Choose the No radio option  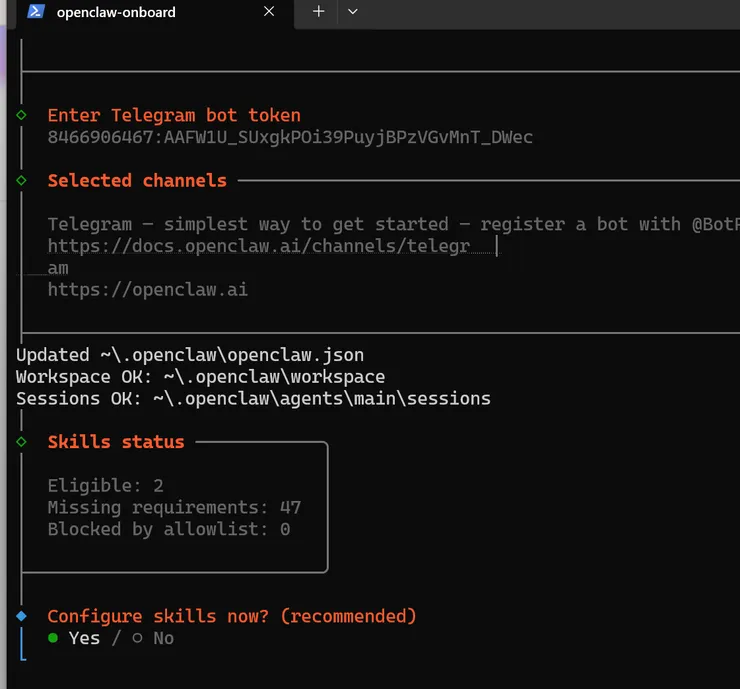[x=137, y=638]
